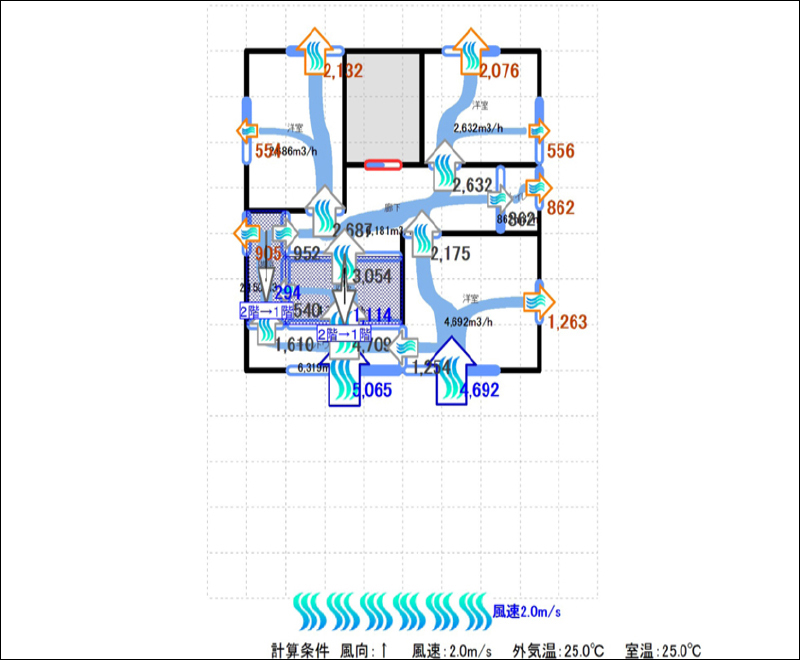Select the gray 2,687 internal airflow arrow
The width and height of the screenshot is (800, 660).
324,212
